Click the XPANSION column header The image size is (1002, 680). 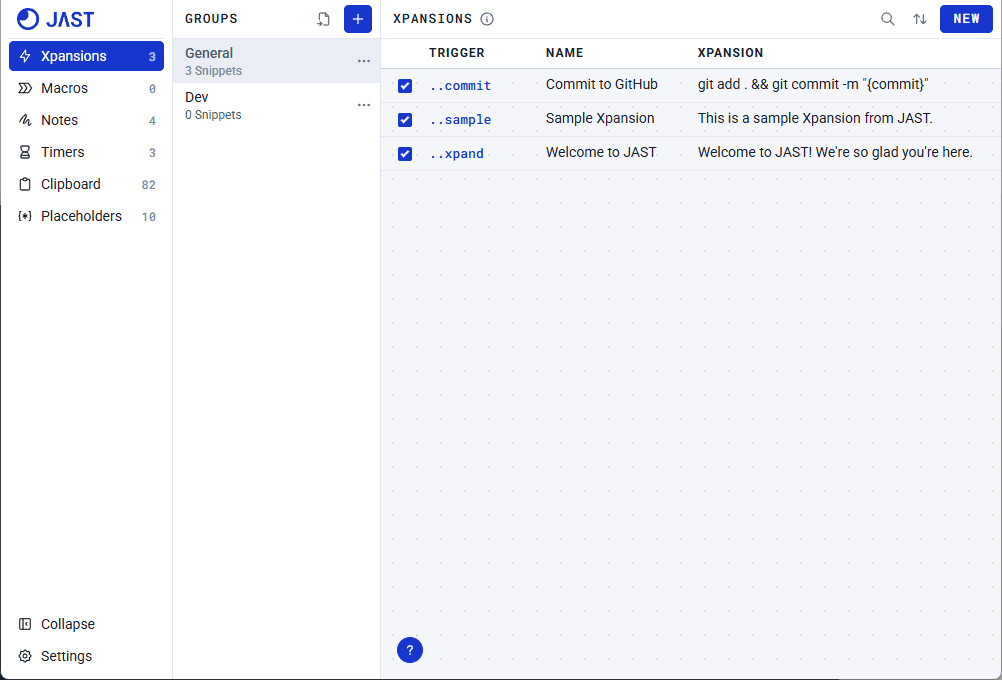[730, 53]
